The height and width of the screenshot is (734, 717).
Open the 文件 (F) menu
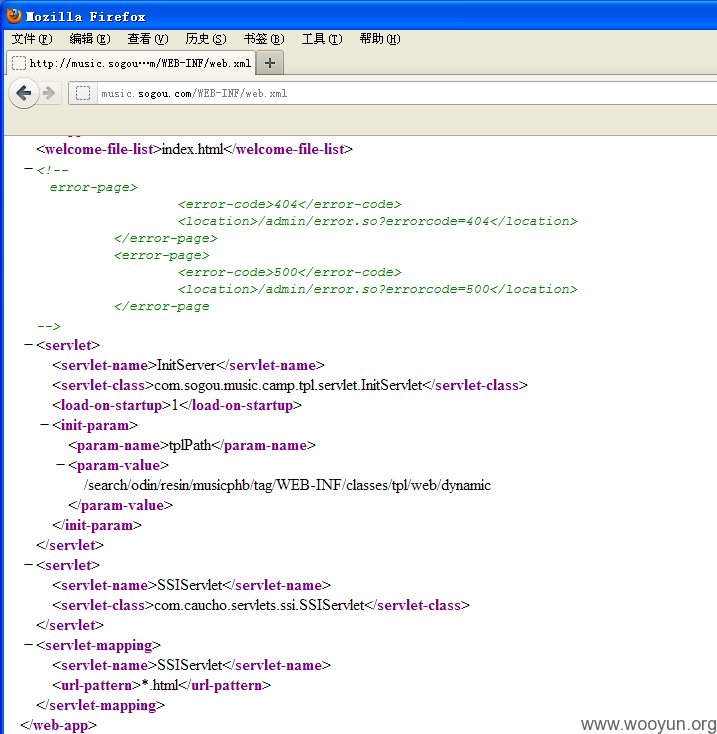coord(32,39)
